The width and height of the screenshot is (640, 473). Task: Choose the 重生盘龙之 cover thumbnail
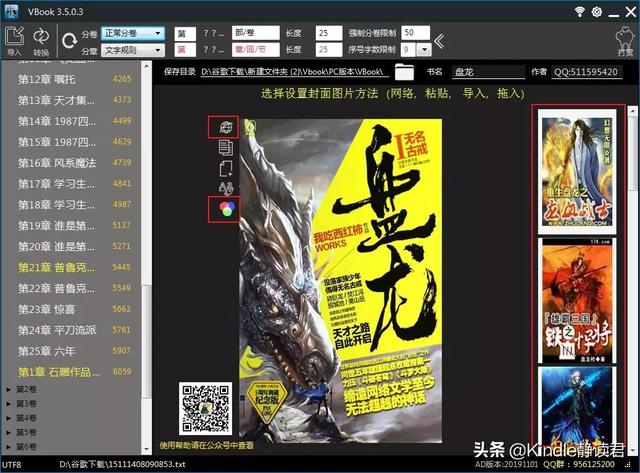tap(577, 172)
